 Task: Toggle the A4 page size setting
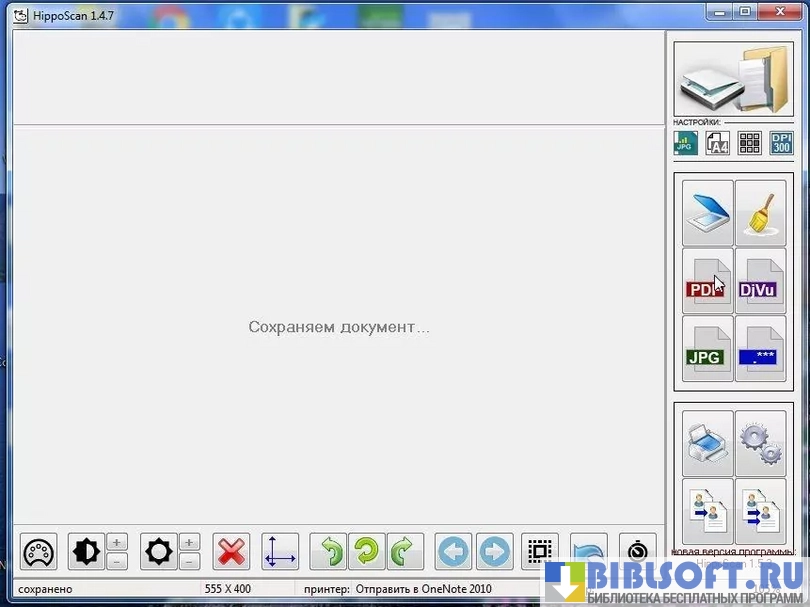717,143
